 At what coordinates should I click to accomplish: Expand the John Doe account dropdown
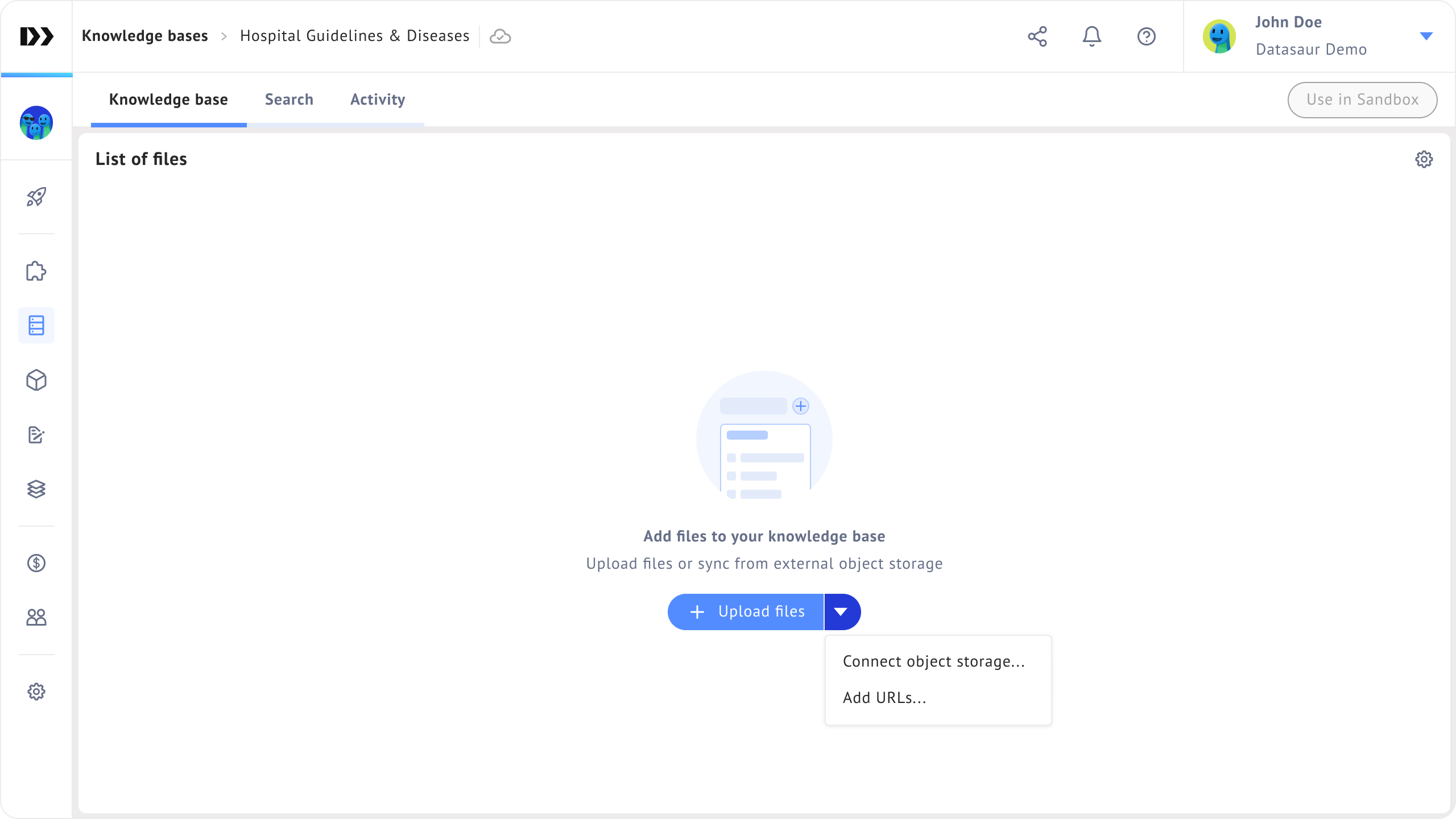pyautogui.click(x=1426, y=36)
